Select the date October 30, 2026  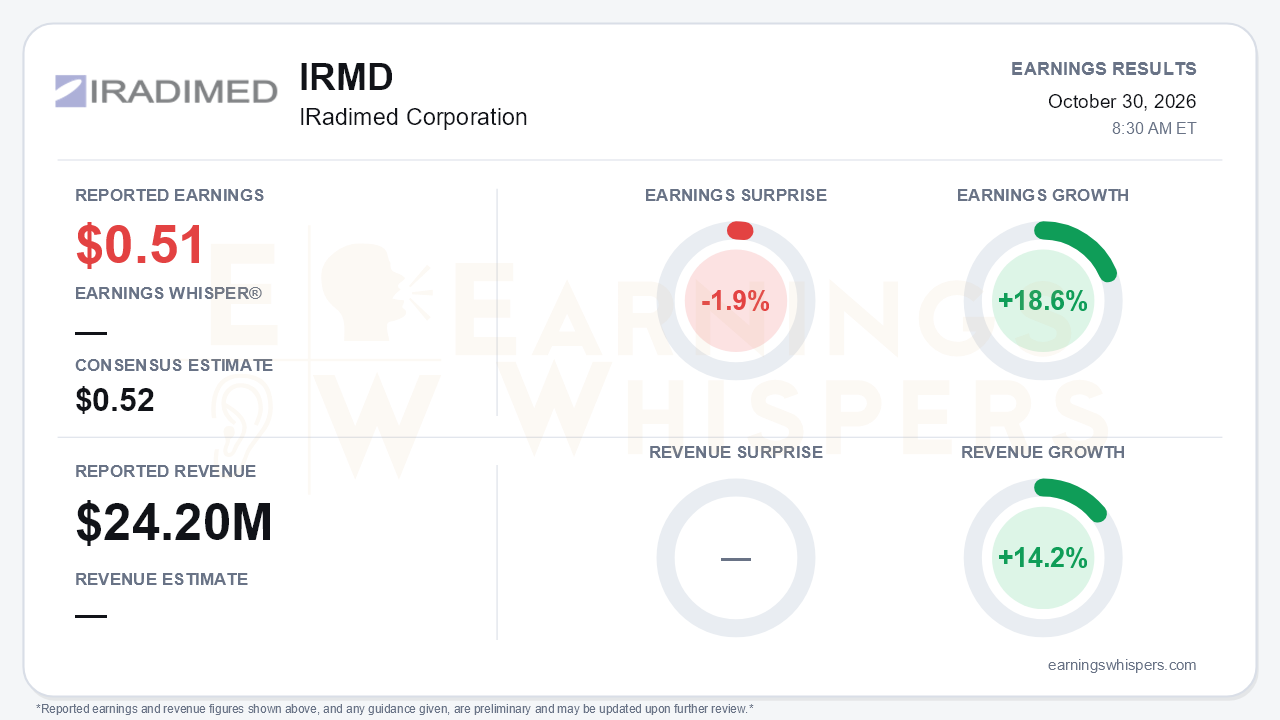pyautogui.click(x=1122, y=101)
